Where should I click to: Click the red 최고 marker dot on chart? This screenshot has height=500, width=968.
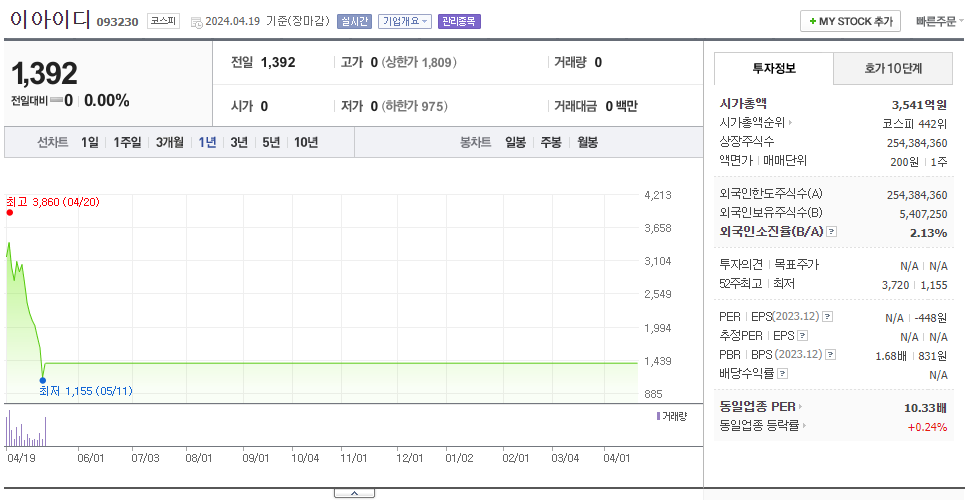pos(9,212)
